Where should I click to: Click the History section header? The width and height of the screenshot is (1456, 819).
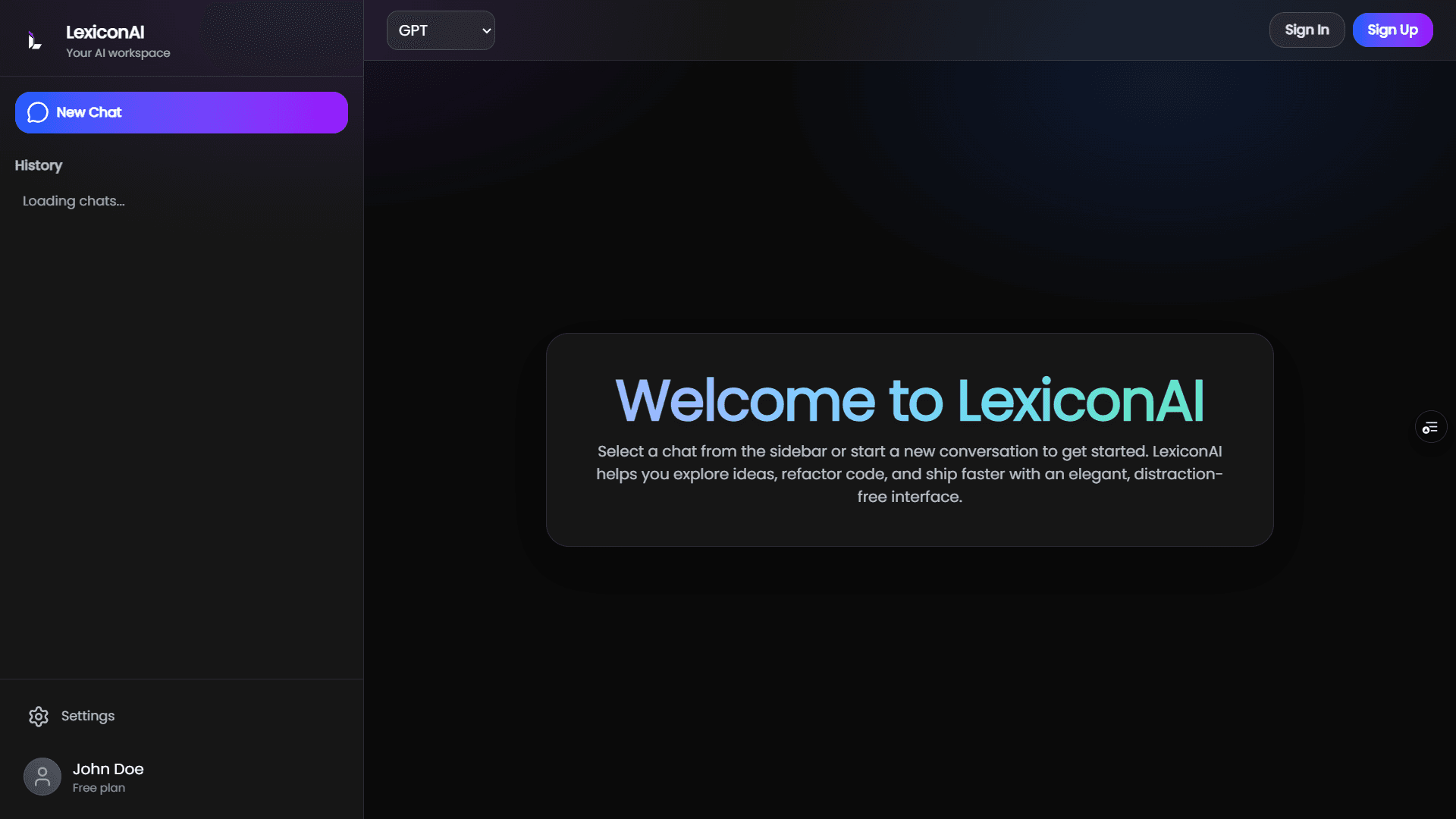point(39,165)
